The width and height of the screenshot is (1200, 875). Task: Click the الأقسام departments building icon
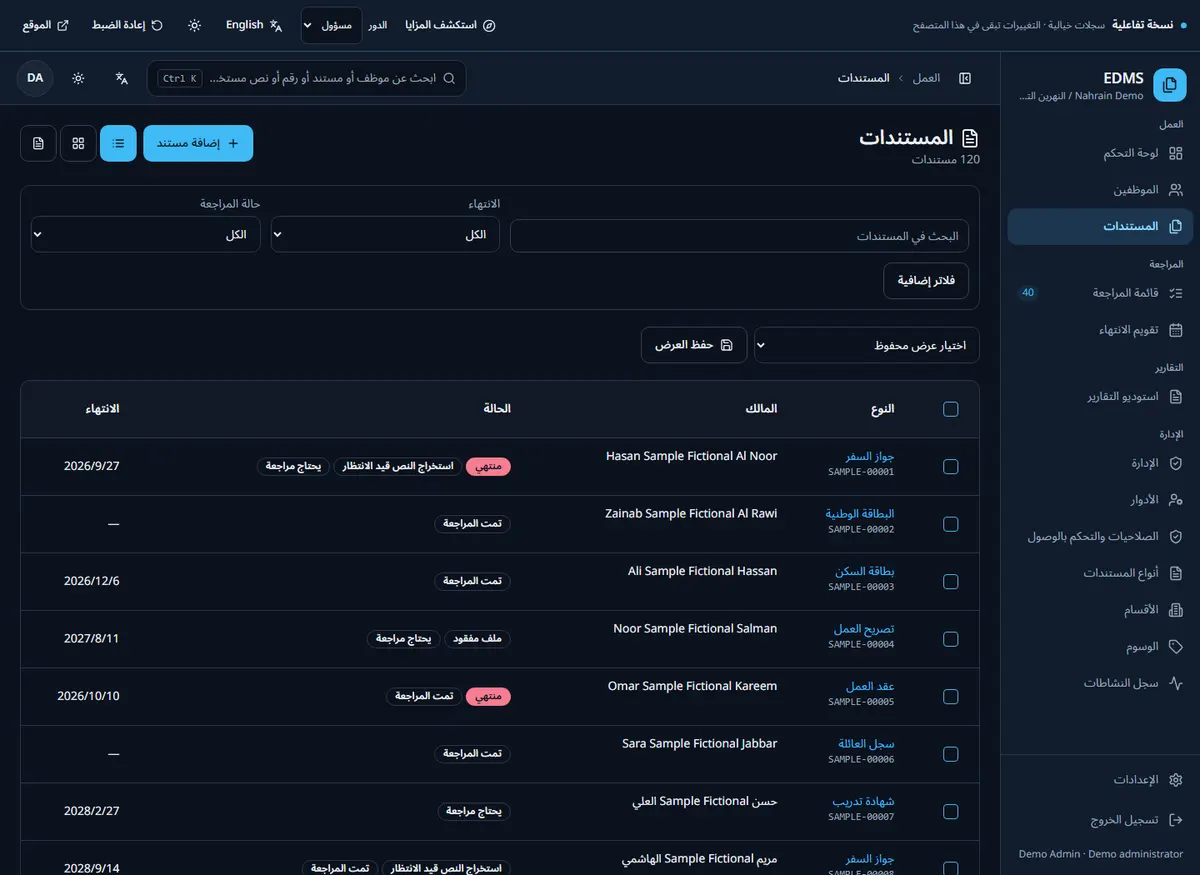tap(1176, 610)
